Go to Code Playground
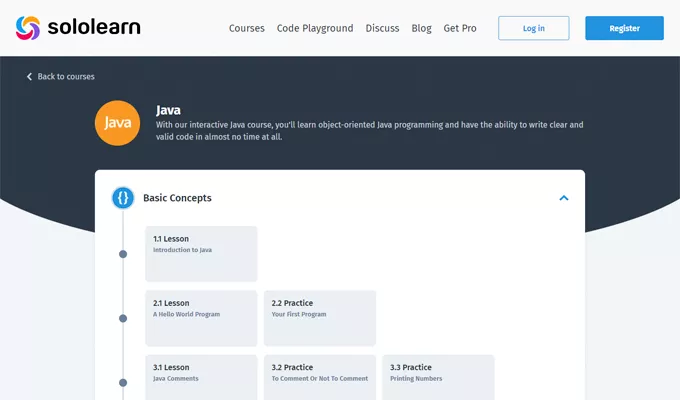The width and height of the screenshot is (680, 400). click(x=315, y=28)
